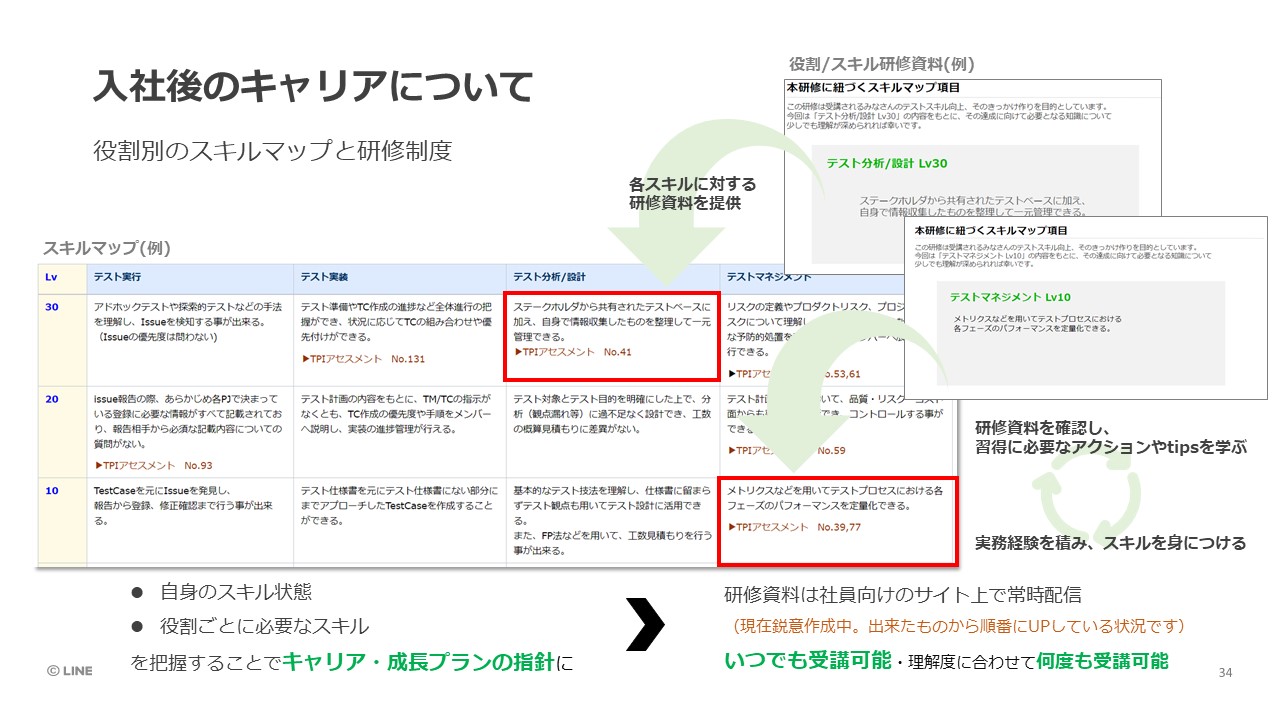Click green text キャリア・成長プランの指針
This screenshot has height=720, width=1280.
[419, 661]
